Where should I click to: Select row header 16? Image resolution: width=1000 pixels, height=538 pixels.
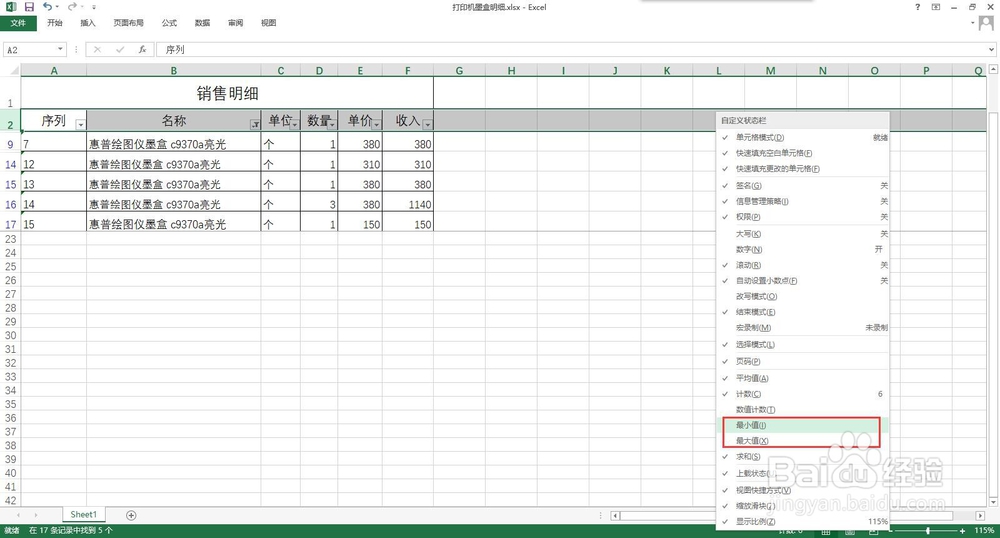tap(10, 204)
